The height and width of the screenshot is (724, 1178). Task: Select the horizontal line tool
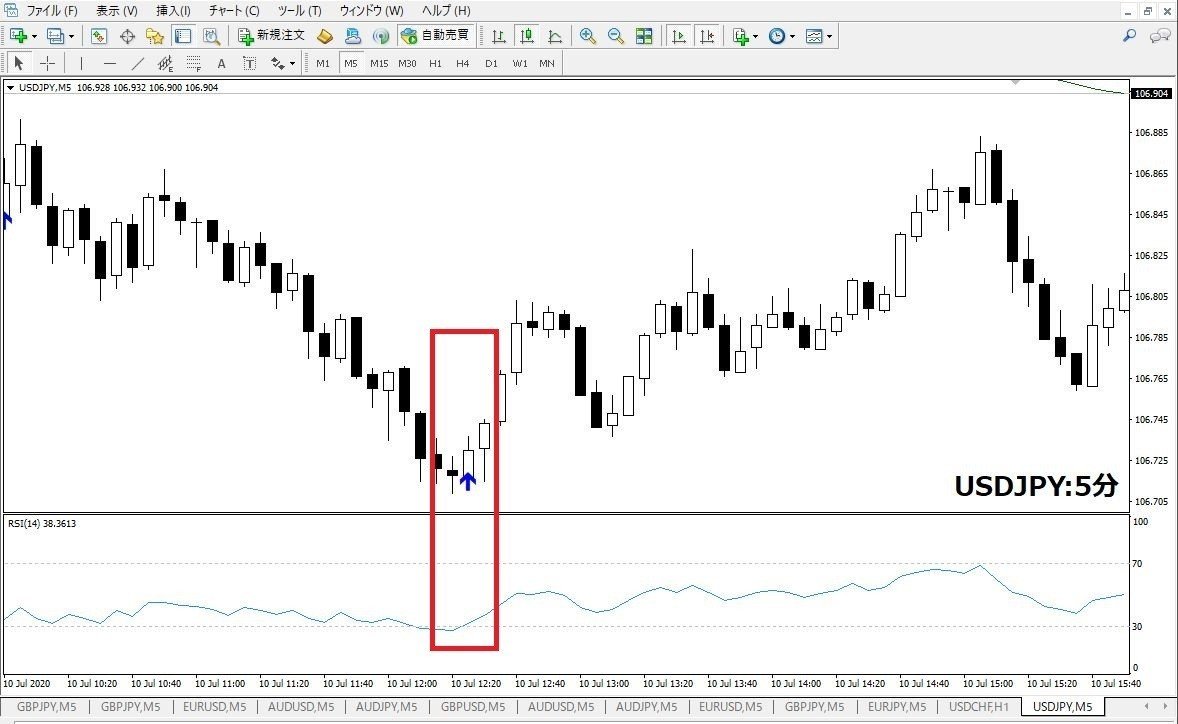coord(110,63)
